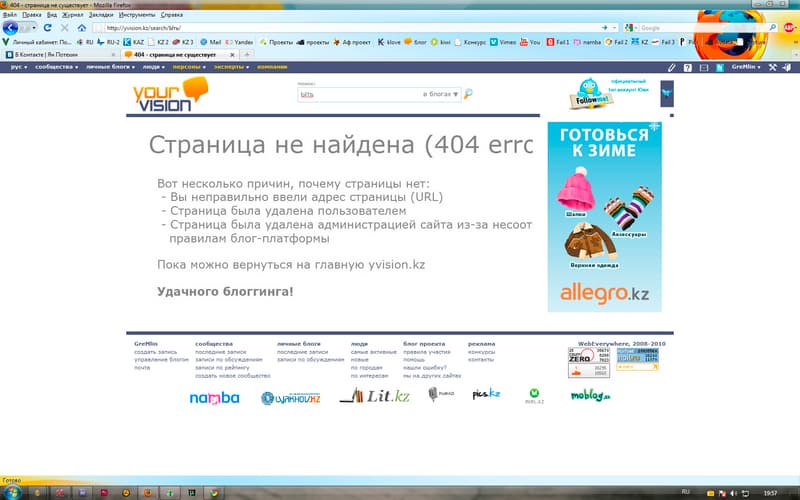Click the Chrome icon in the taskbar
Screen dimensions: 800x500
coord(214,493)
